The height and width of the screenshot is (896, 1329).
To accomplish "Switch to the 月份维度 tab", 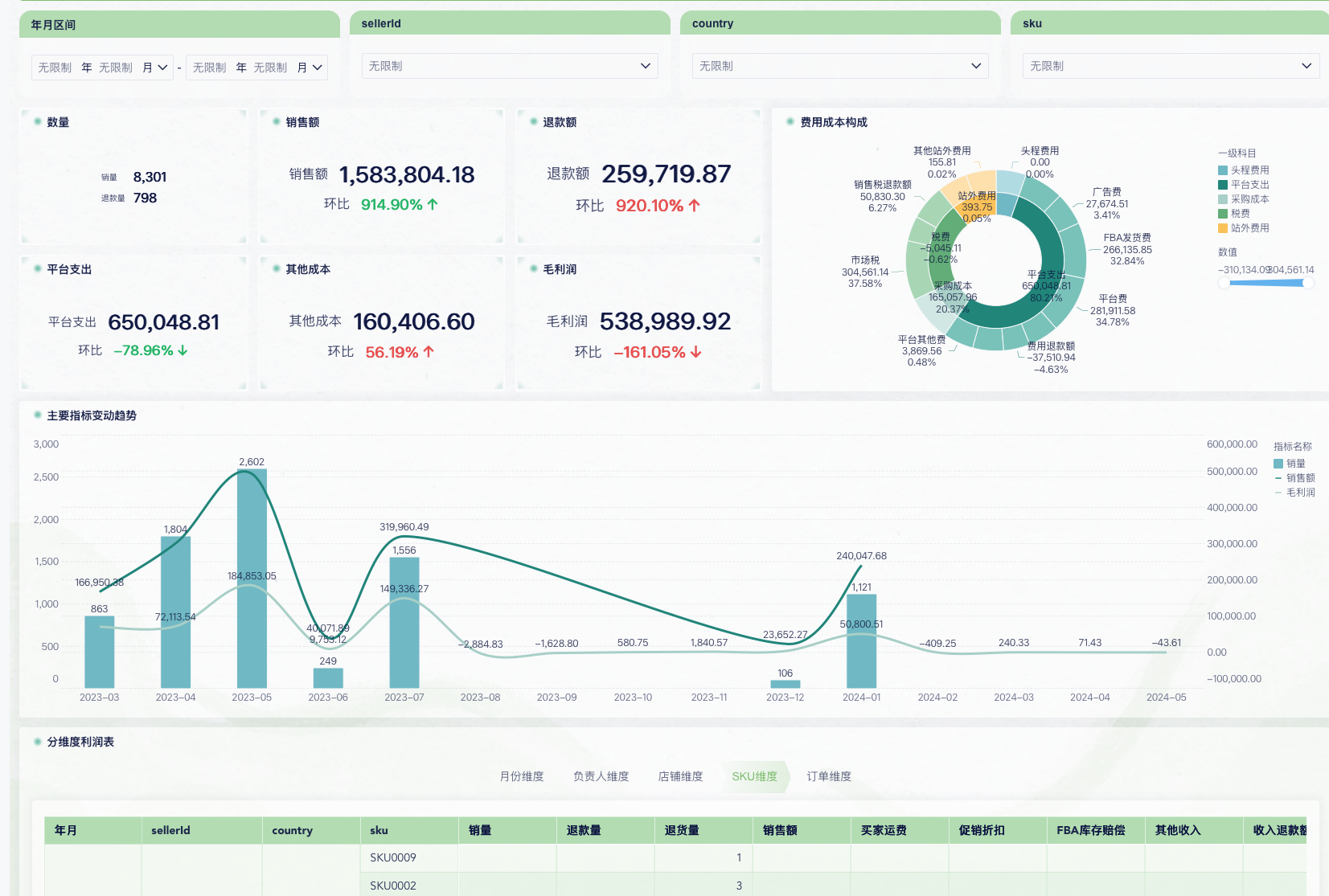I will [x=522, y=776].
